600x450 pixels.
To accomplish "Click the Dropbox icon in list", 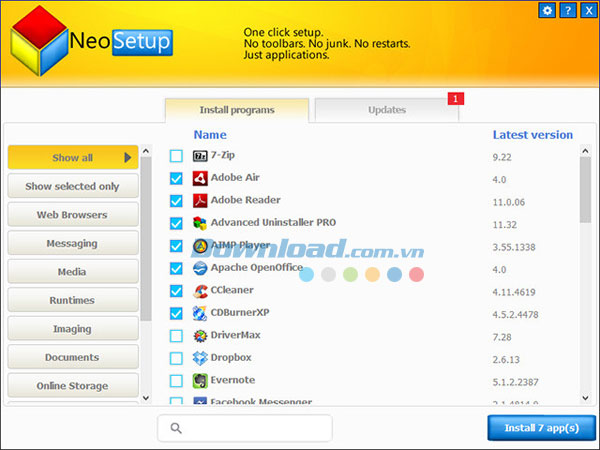I will point(200,358).
